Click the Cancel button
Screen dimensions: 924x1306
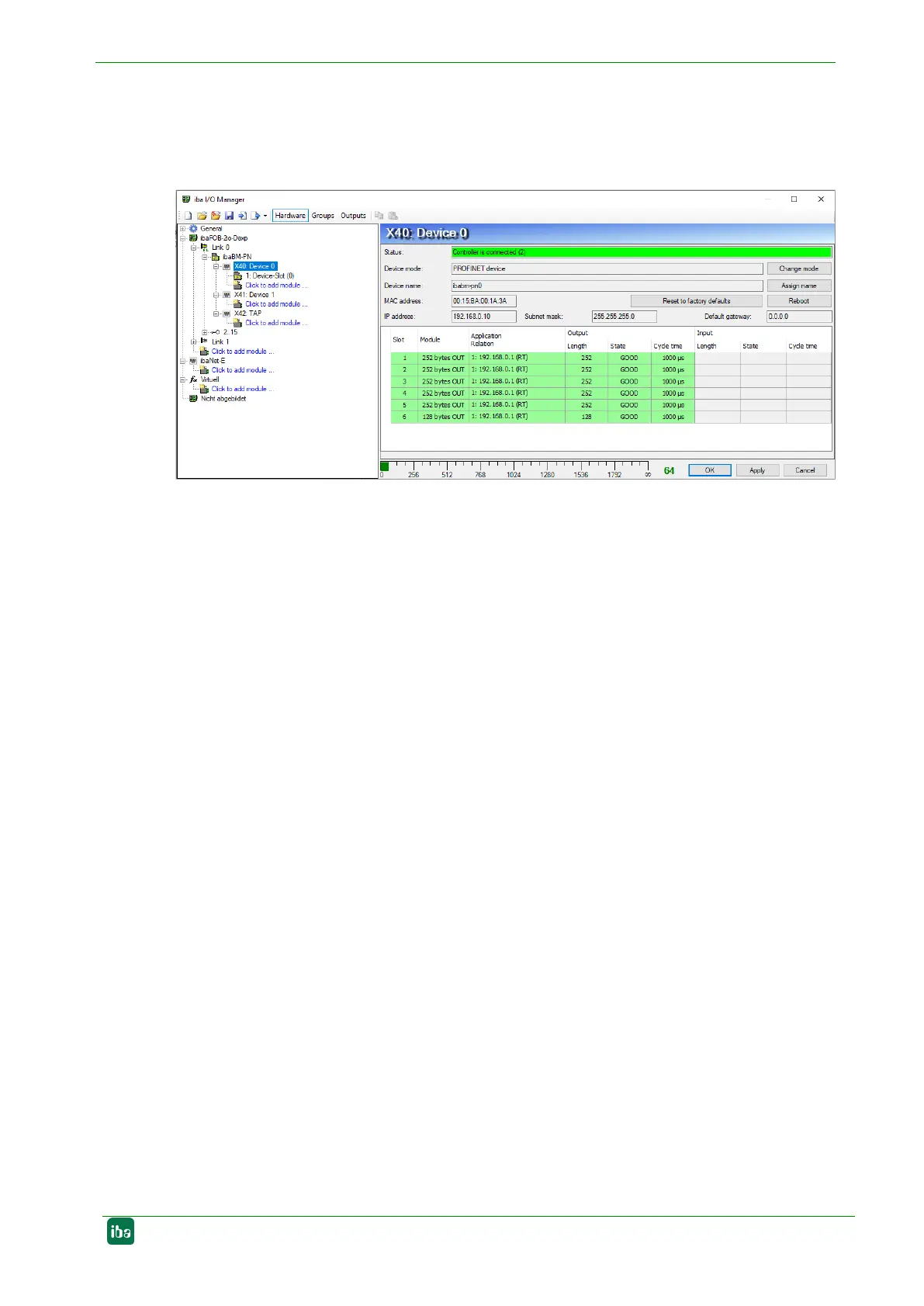click(x=805, y=470)
